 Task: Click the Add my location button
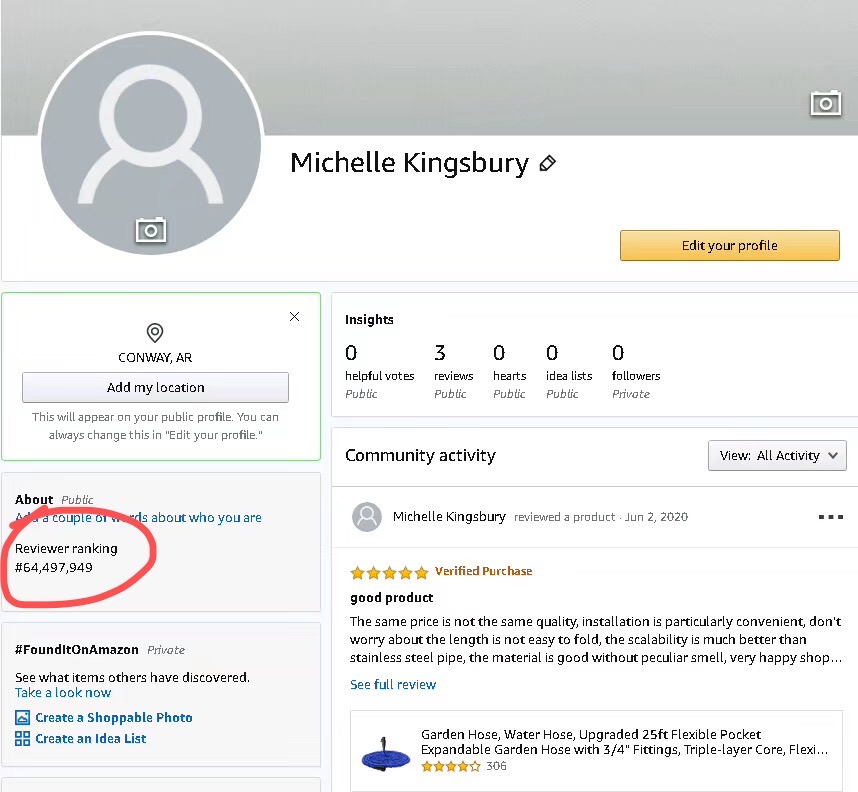155,387
